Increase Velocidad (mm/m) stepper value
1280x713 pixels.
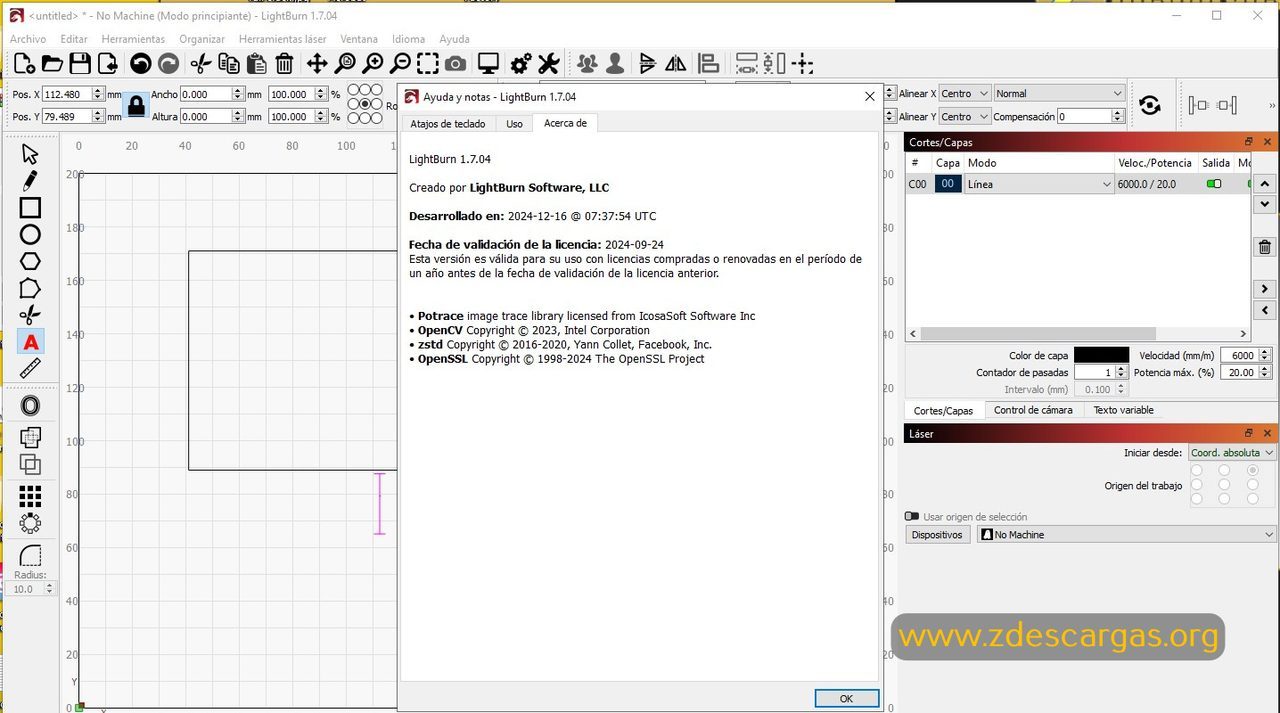click(x=1265, y=352)
